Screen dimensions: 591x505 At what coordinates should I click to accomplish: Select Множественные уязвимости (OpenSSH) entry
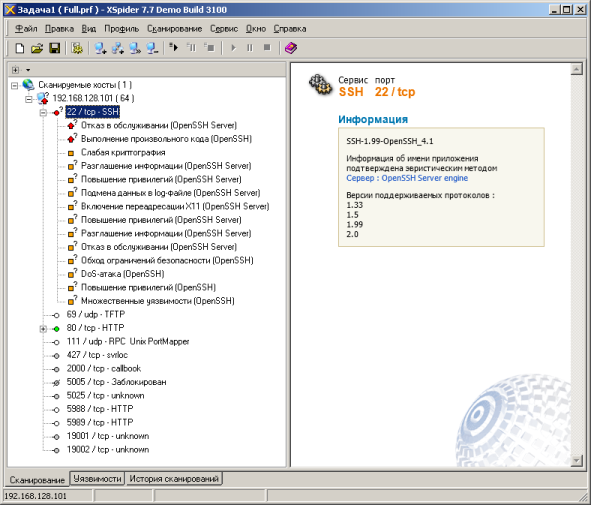158,301
